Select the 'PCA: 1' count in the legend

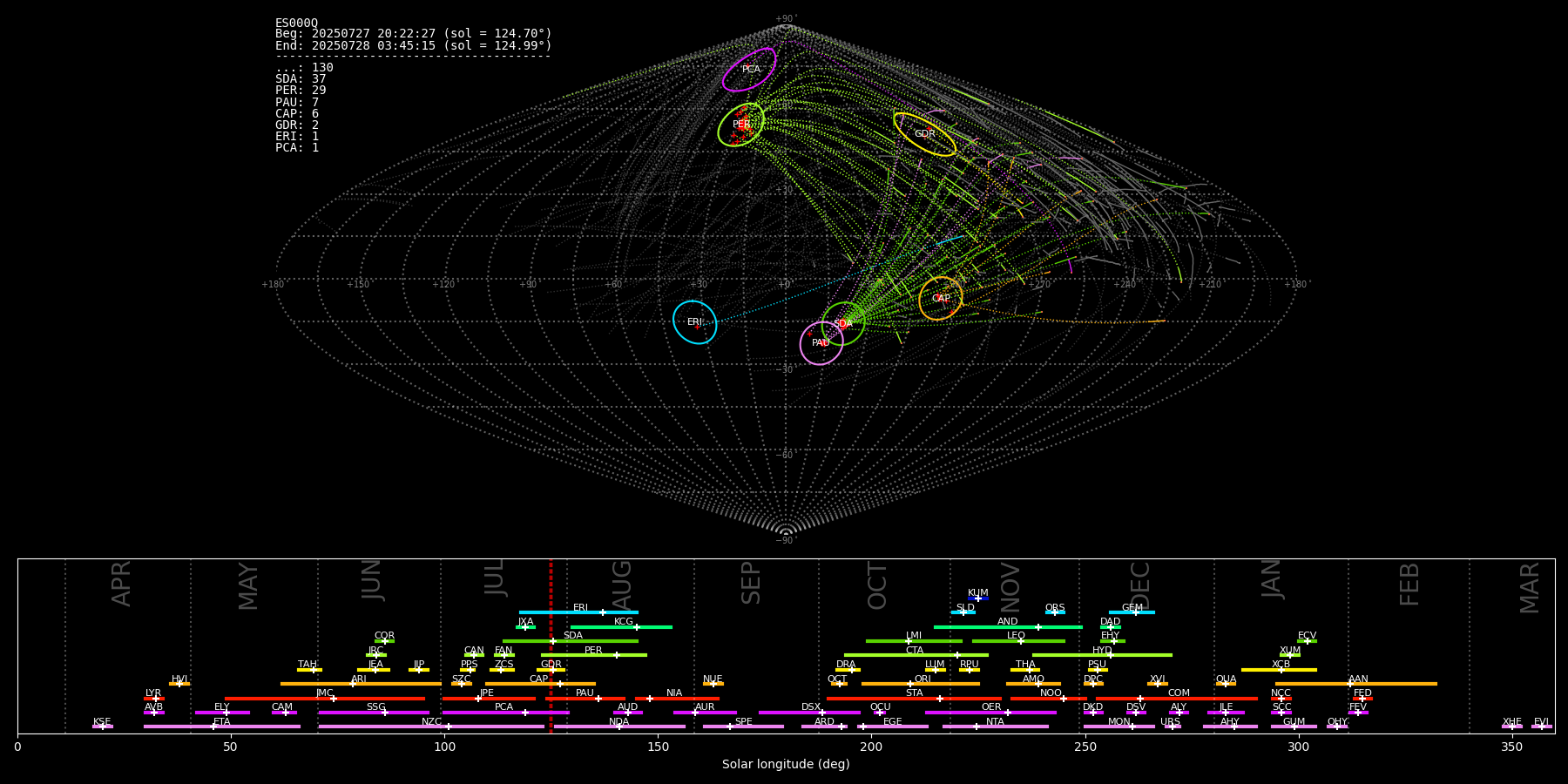[x=297, y=147]
